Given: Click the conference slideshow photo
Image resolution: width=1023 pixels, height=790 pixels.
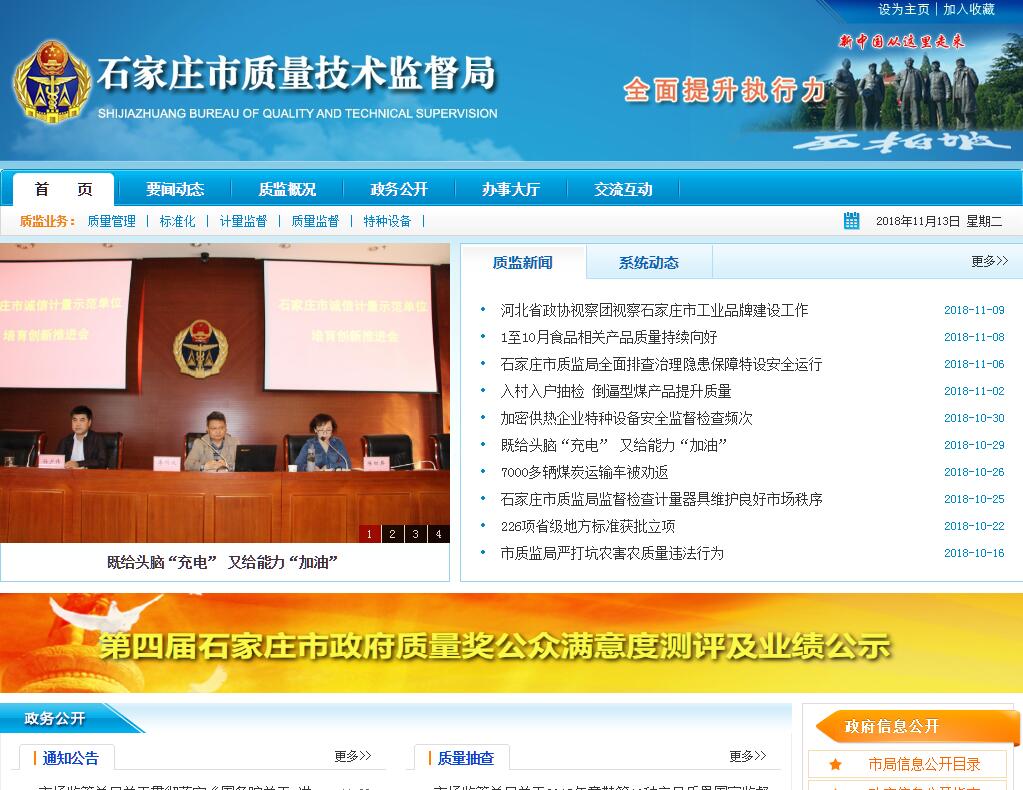Looking at the screenshot, I should tap(225, 380).
